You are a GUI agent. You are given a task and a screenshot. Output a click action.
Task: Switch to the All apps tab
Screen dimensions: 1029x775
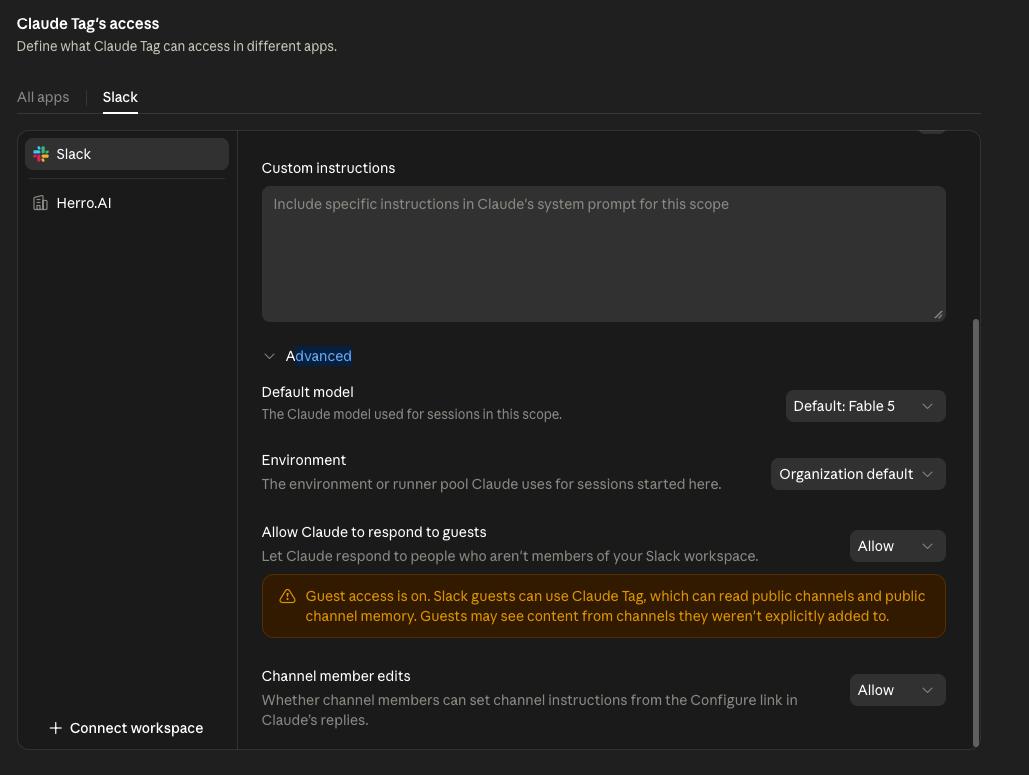[43, 97]
